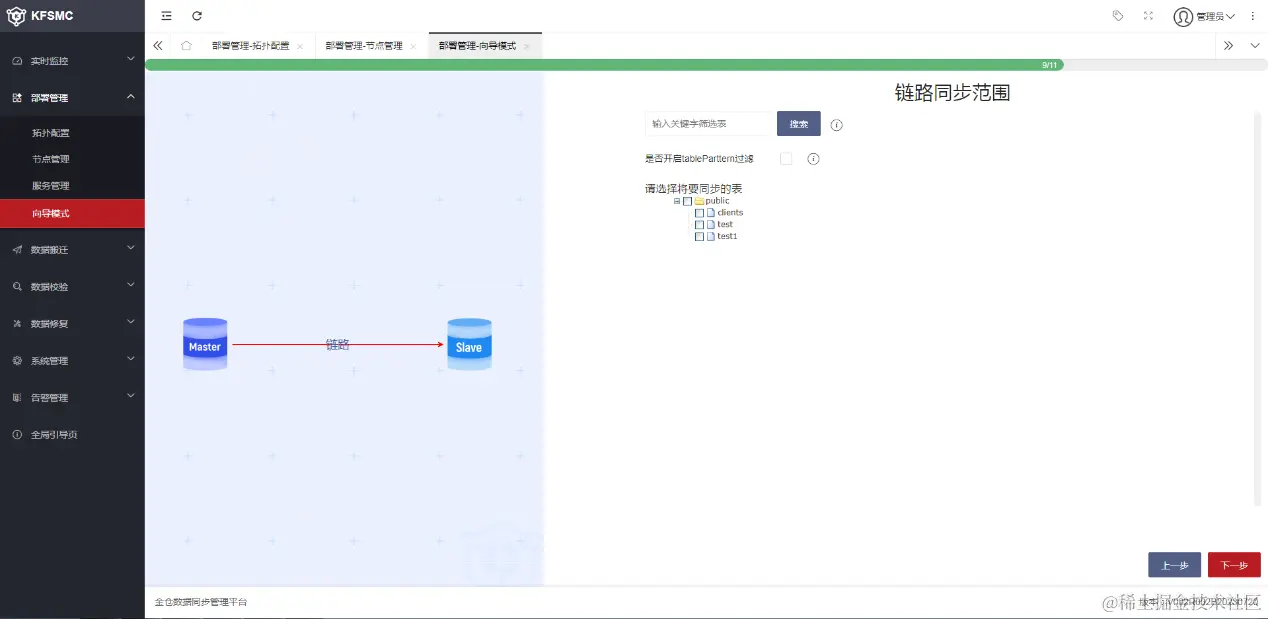Select the clients table name in tree
This screenshot has height=619, width=1268.
730,213
